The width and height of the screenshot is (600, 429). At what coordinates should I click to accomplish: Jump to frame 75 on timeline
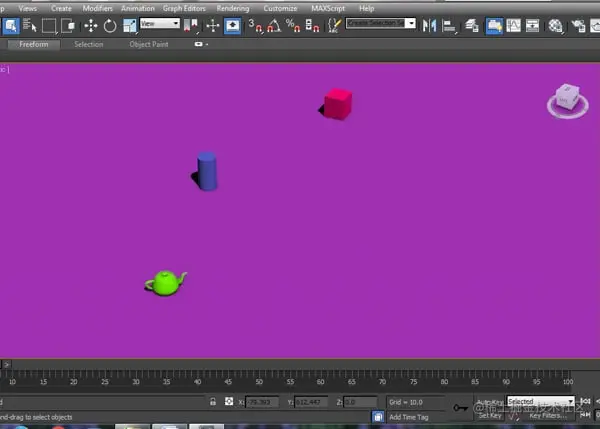click(413, 382)
